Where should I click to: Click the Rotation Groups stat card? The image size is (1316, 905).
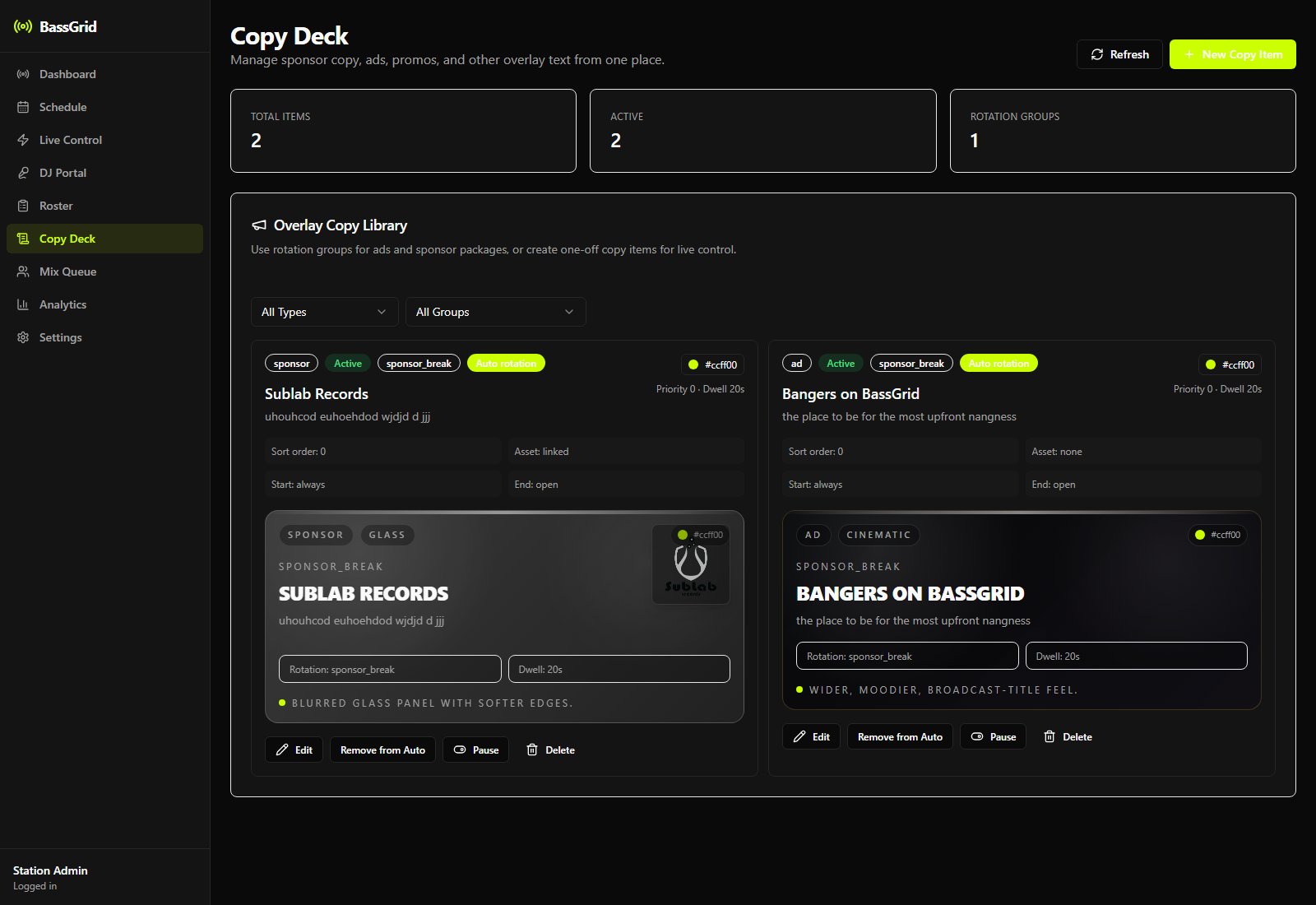pyautogui.click(x=1123, y=131)
